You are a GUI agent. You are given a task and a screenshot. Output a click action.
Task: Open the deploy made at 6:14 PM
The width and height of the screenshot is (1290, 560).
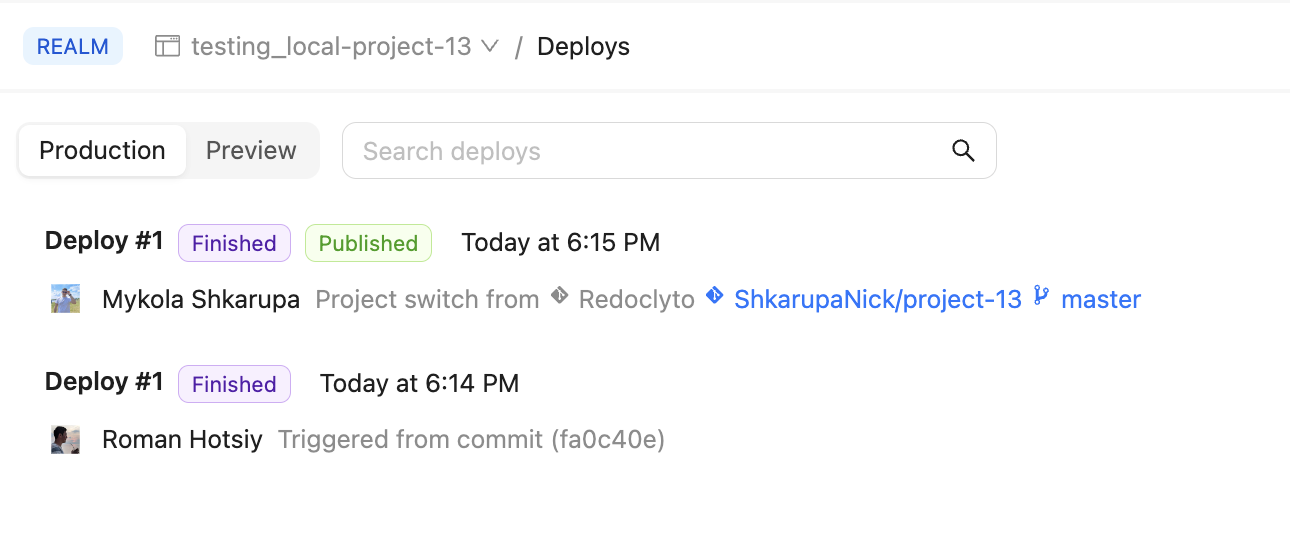pos(104,383)
